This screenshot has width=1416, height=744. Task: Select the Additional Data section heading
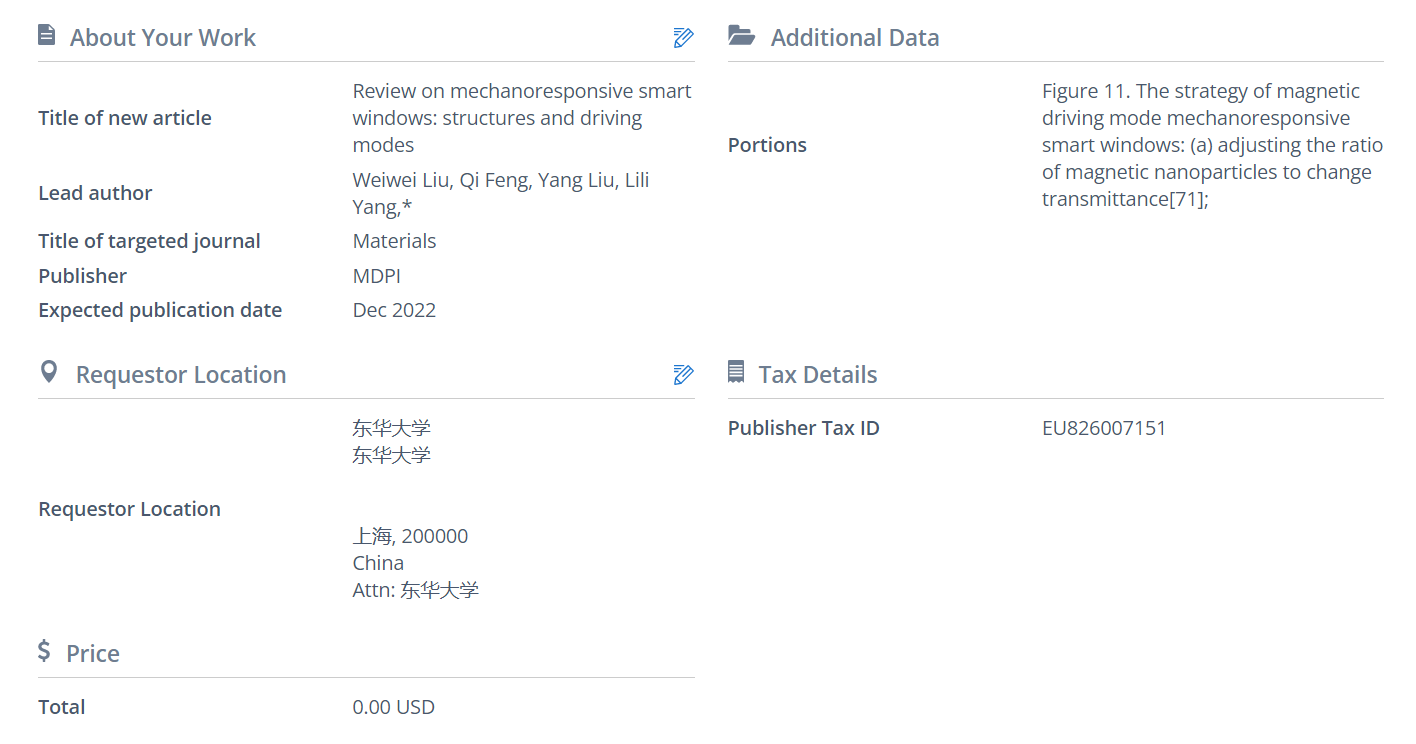pos(854,38)
